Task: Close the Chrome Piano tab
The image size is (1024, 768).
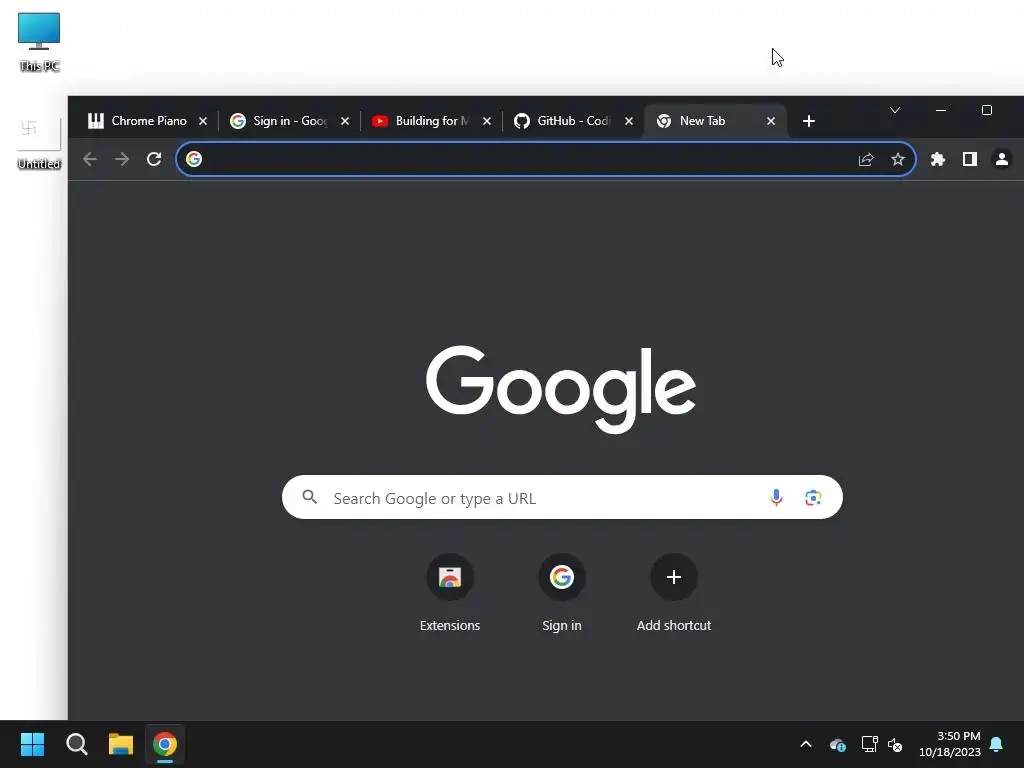Action: point(203,121)
